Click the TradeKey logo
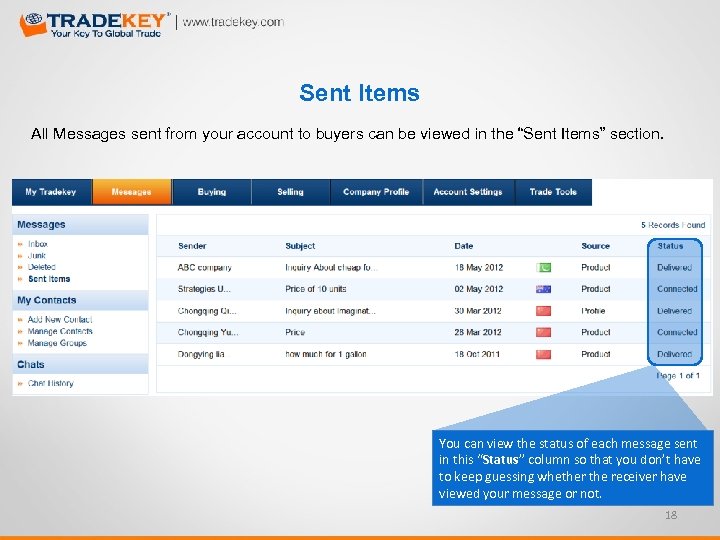The height and width of the screenshot is (540, 720). coord(94,25)
